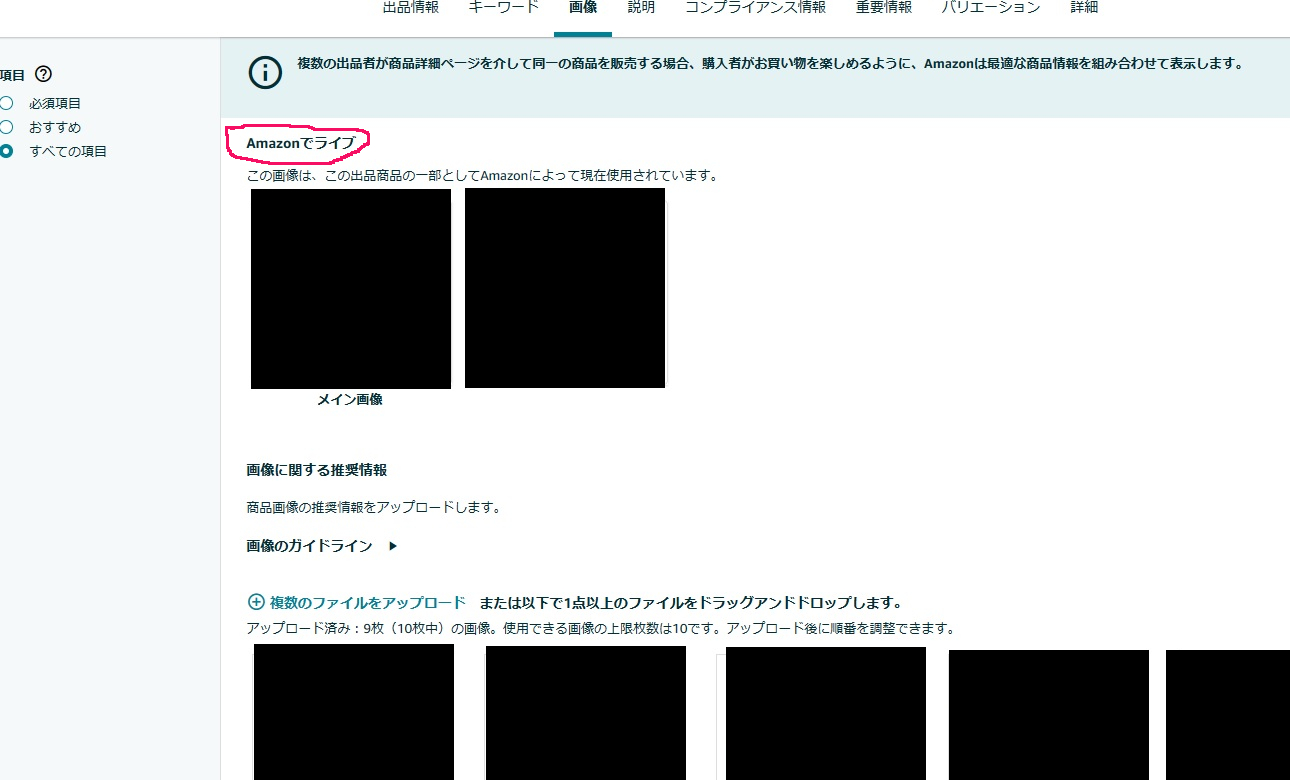Screen dimensions: 1290x780
Task: Select the メイン画像 thumbnail
Action: (x=350, y=288)
